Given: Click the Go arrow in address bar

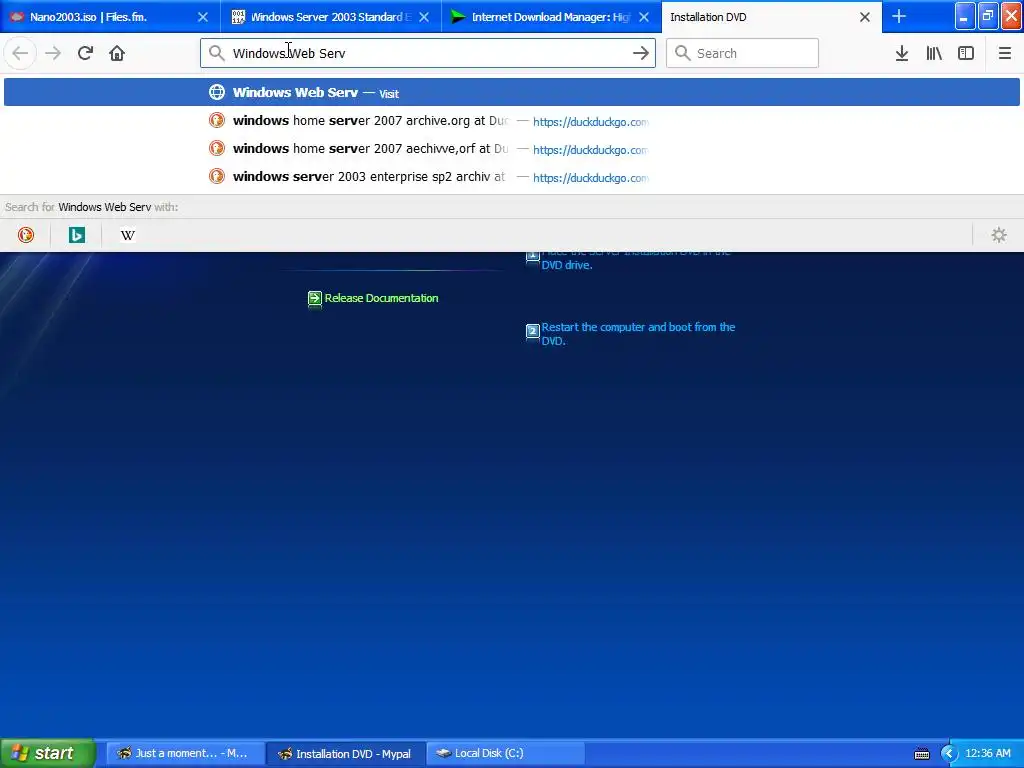Looking at the screenshot, I should pyautogui.click(x=641, y=53).
